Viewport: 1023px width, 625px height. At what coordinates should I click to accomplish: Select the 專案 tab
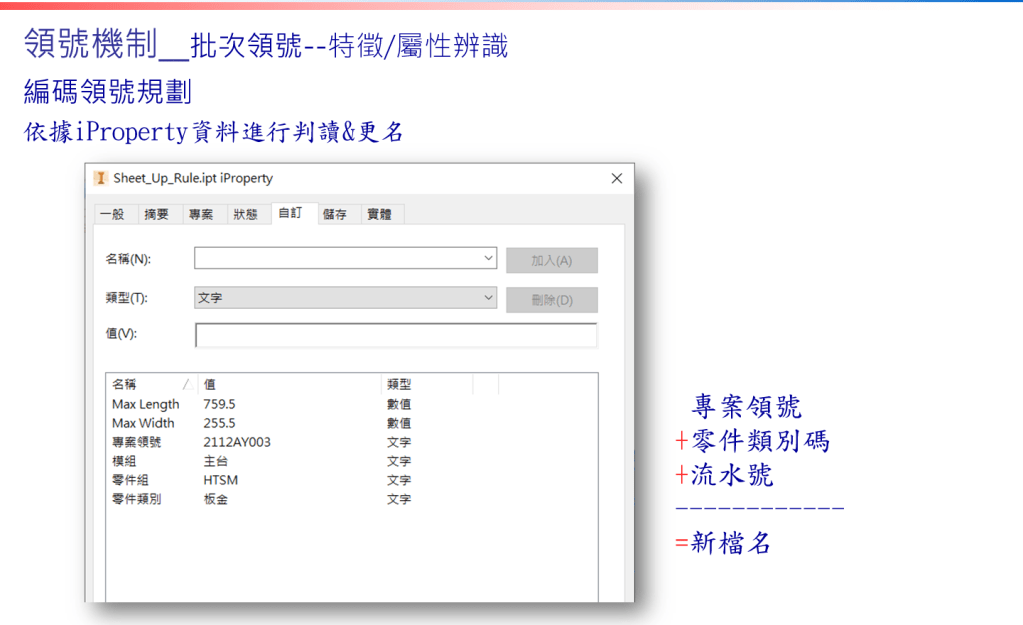(201, 214)
